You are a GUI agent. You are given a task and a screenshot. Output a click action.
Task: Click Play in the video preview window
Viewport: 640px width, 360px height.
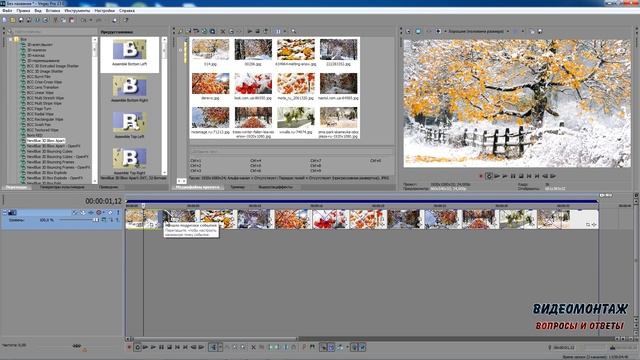point(505,176)
